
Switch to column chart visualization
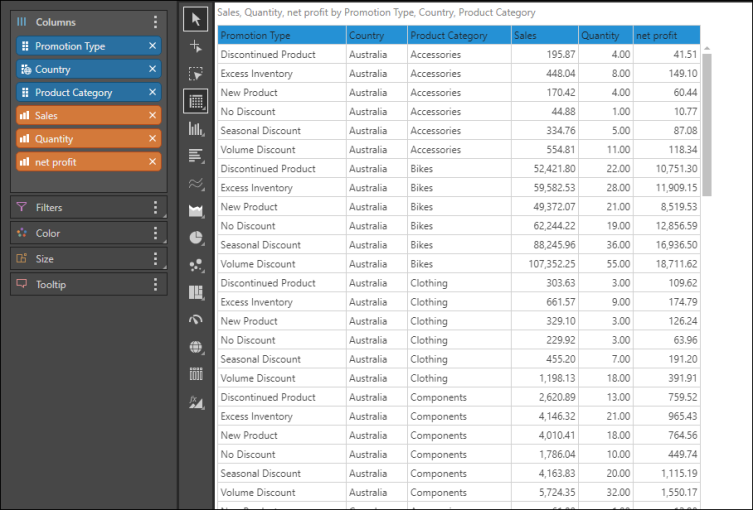click(196, 129)
